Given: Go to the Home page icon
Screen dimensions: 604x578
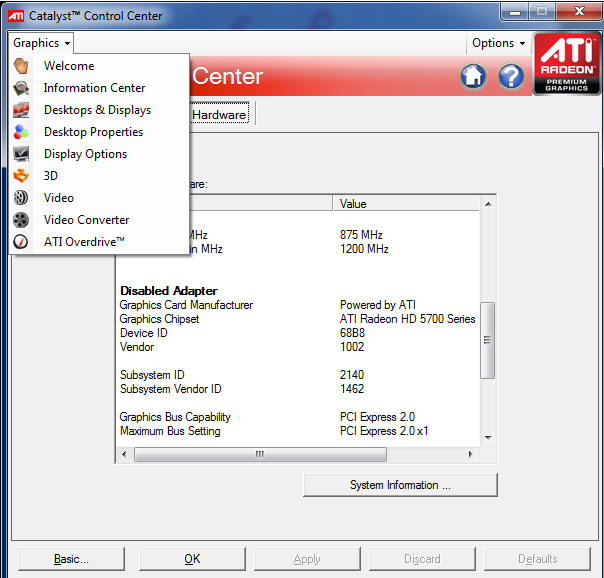Looking at the screenshot, I should [473, 76].
